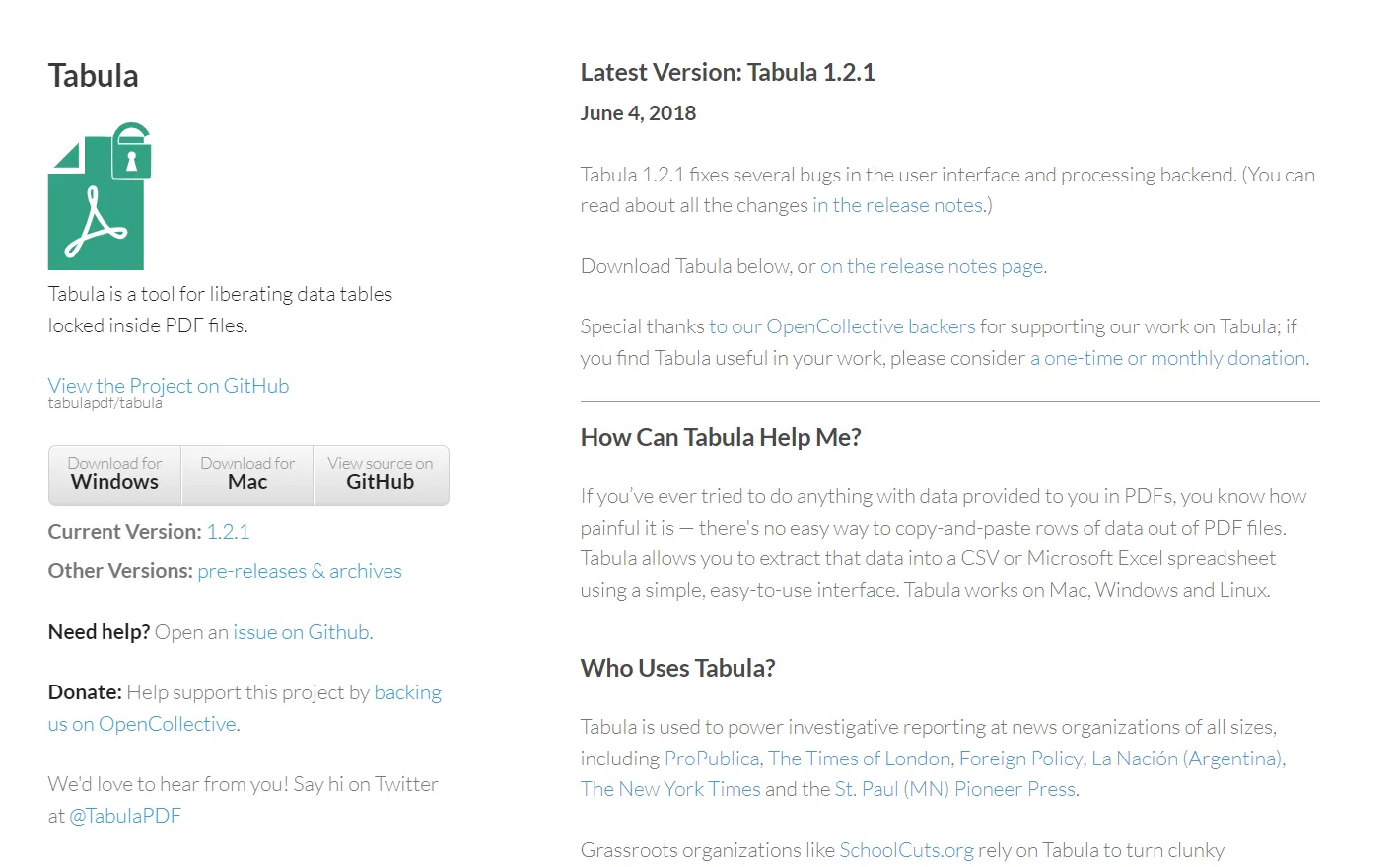Open the SchoolCuts.org link
The width and height of the screenshot is (1400, 867).
(906, 849)
